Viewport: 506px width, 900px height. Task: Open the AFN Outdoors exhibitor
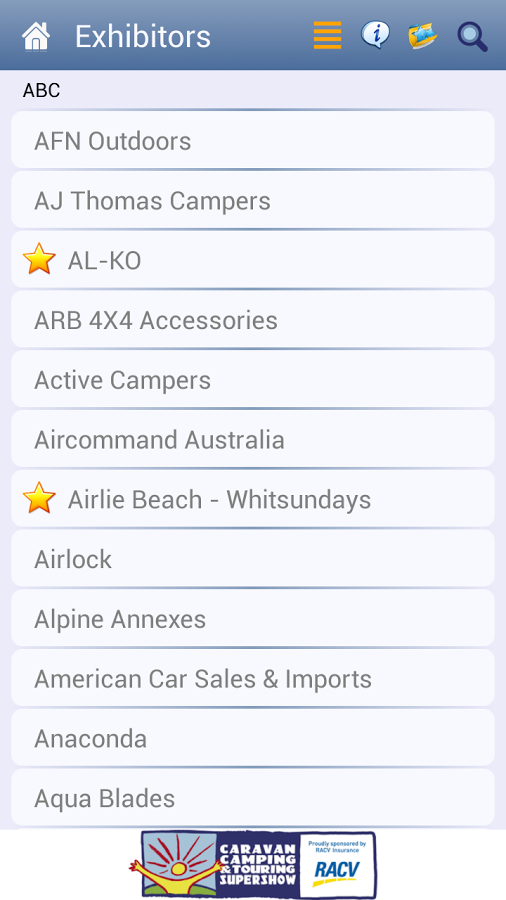tap(253, 140)
